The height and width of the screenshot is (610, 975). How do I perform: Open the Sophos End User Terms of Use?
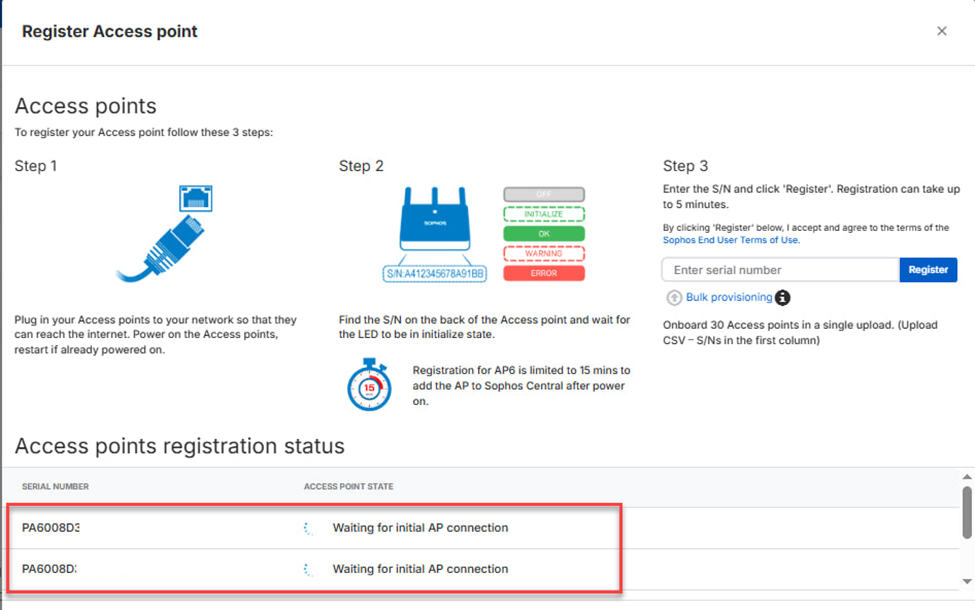pyautogui.click(x=731, y=240)
